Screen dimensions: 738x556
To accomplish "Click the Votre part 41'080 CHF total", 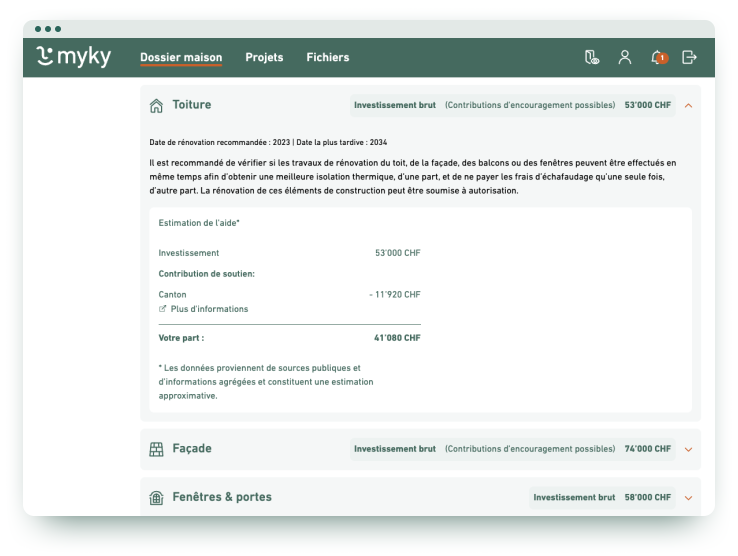I will (397, 338).
